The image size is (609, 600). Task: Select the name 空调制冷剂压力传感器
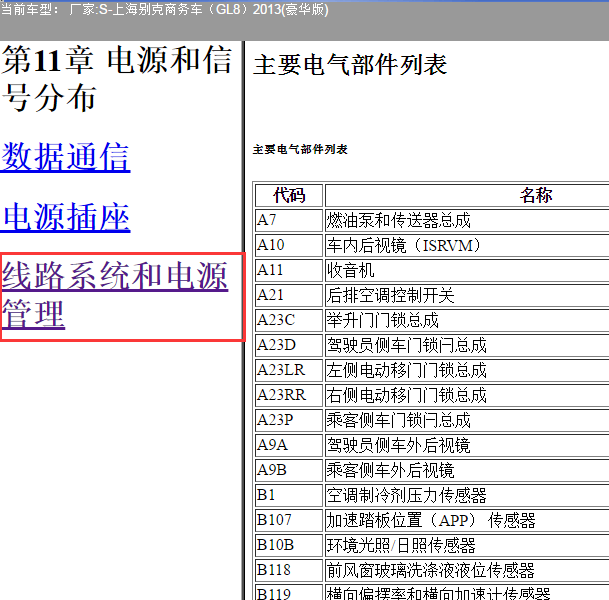407,495
